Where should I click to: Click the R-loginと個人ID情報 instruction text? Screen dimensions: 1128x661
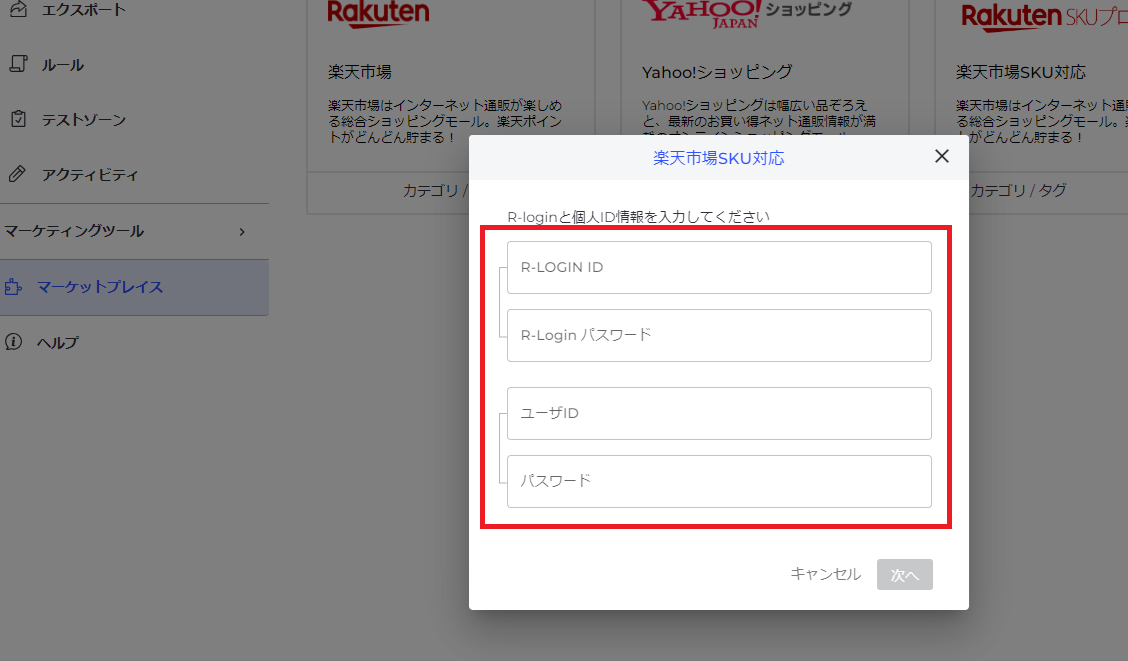tap(638, 216)
